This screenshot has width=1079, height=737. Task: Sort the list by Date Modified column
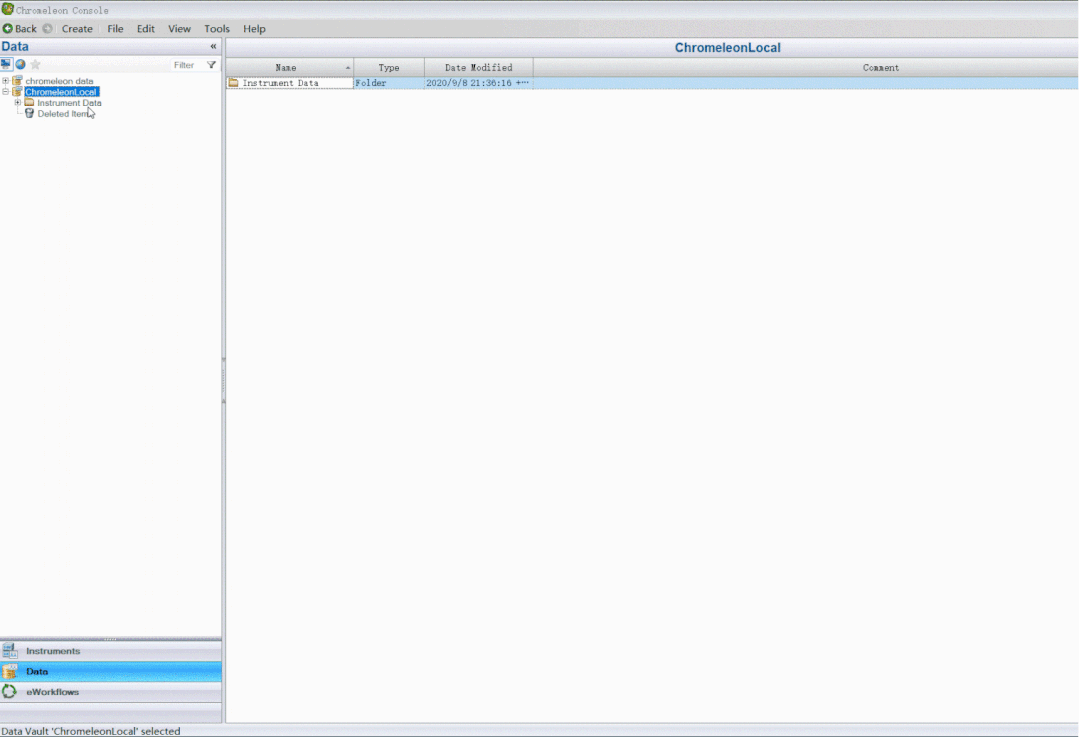[478, 68]
